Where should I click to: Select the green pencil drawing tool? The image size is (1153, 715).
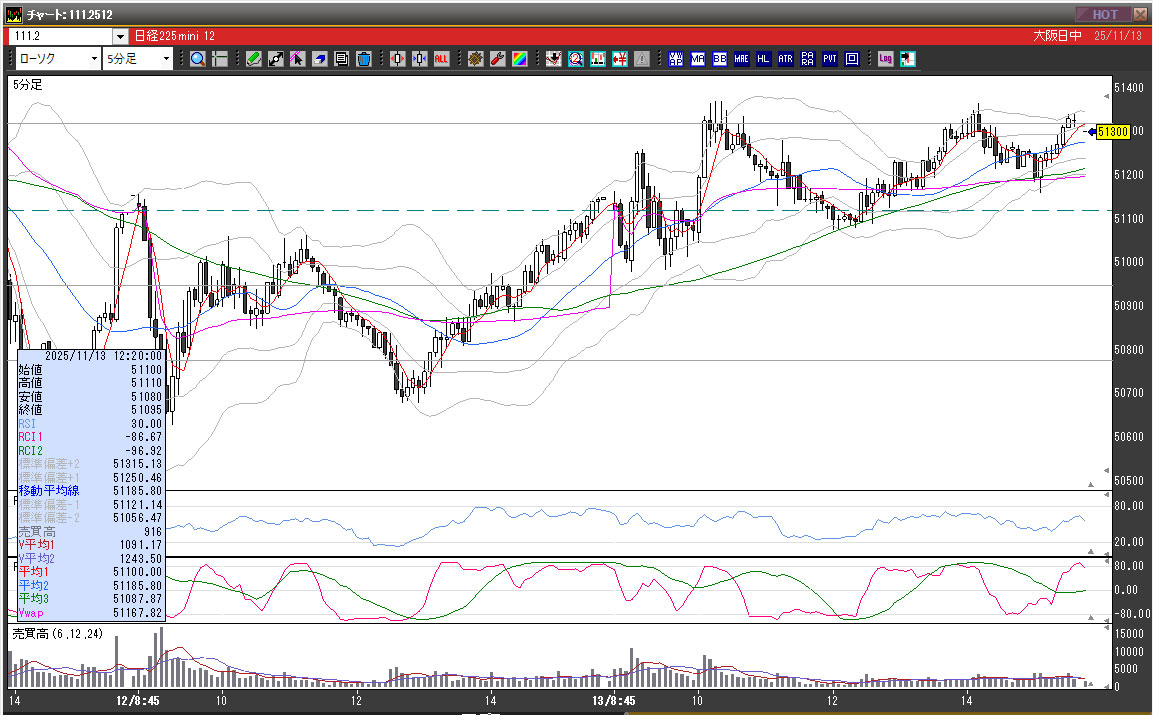pyautogui.click(x=254, y=59)
